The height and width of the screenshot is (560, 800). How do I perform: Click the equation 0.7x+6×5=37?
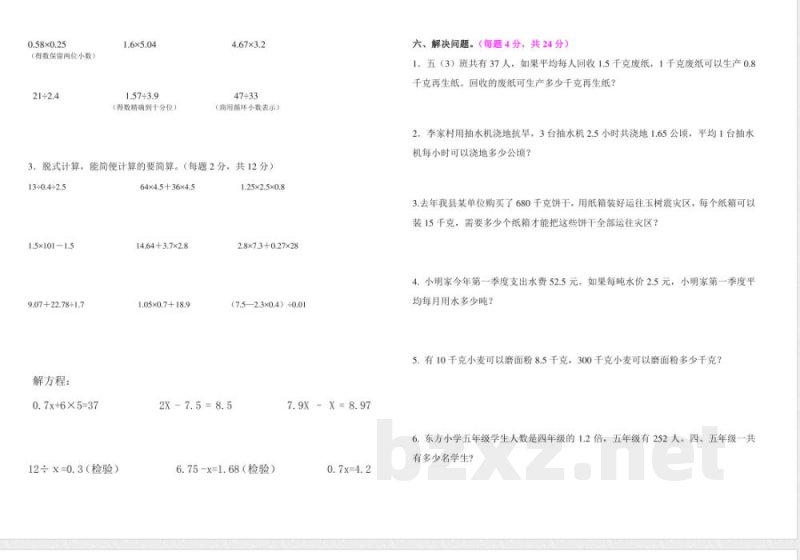65,406
